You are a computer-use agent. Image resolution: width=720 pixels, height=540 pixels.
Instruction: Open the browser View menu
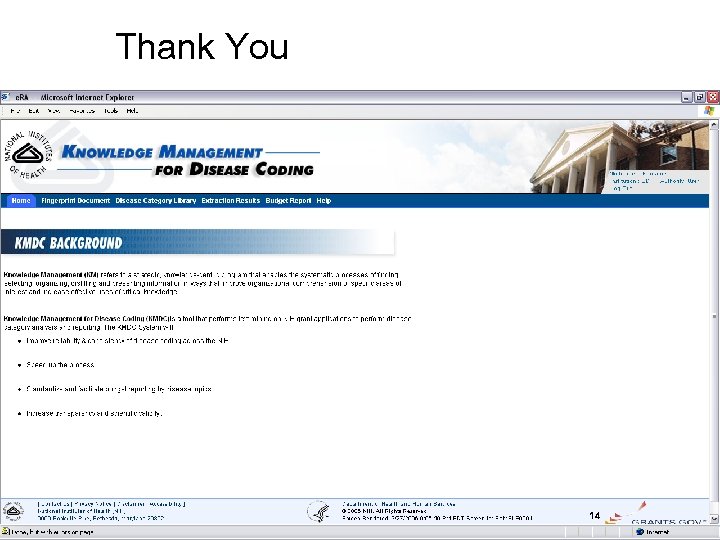(54, 111)
